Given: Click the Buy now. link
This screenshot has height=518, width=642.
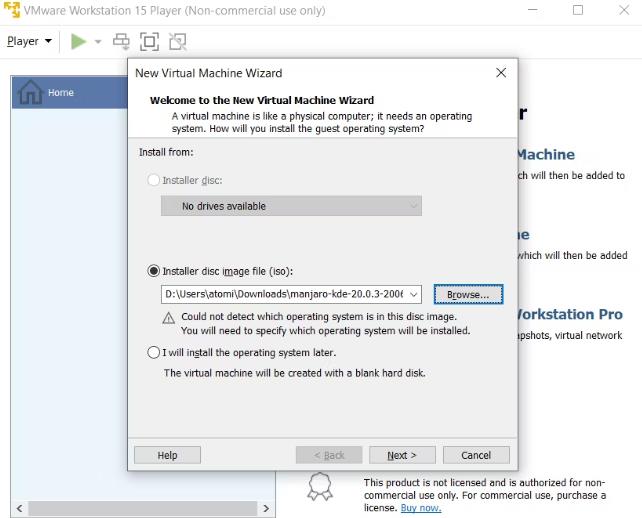Looking at the screenshot, I should [421, 508].
